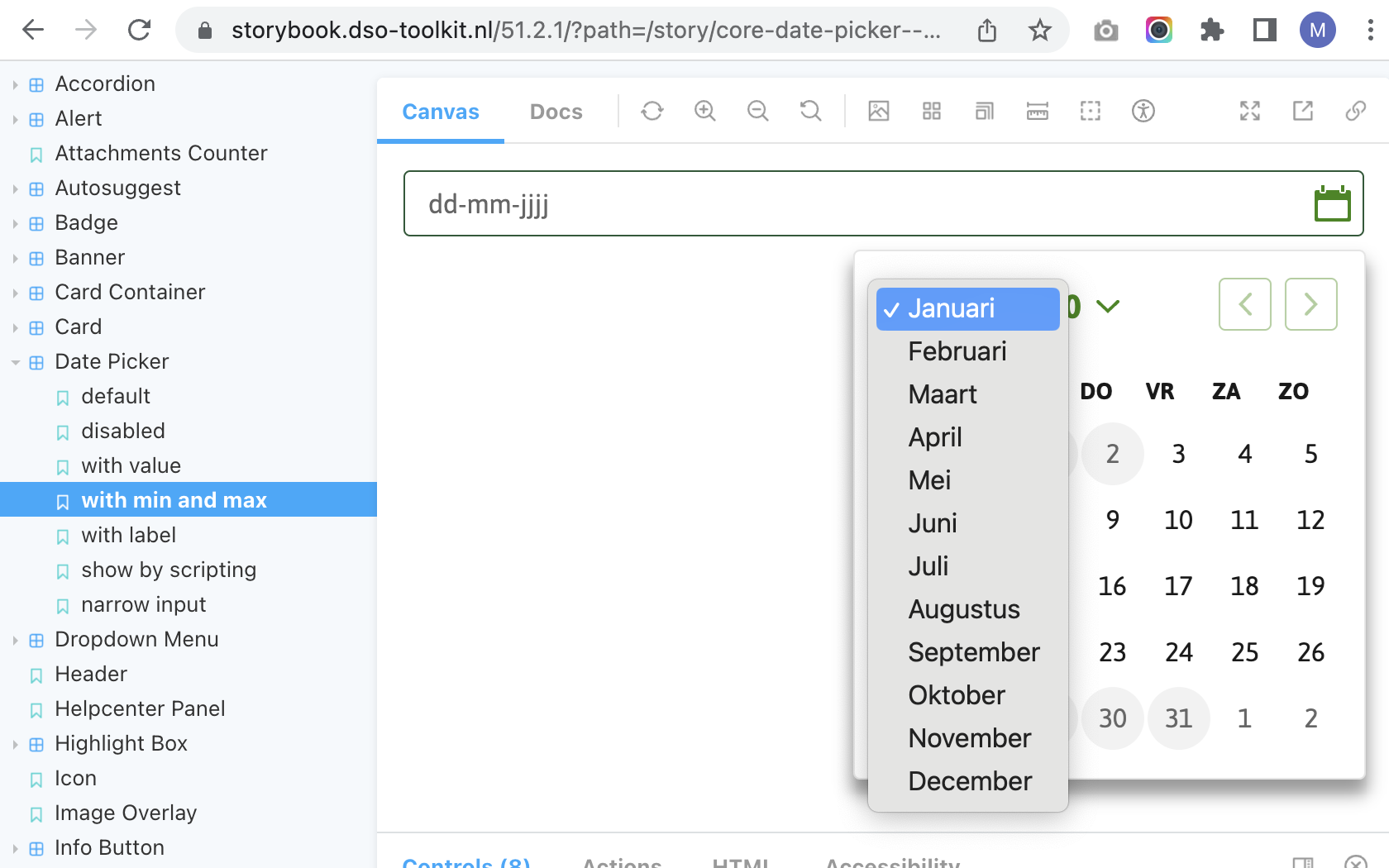
Task: Zoom in on the canvas
Action: tap(704, 111)
